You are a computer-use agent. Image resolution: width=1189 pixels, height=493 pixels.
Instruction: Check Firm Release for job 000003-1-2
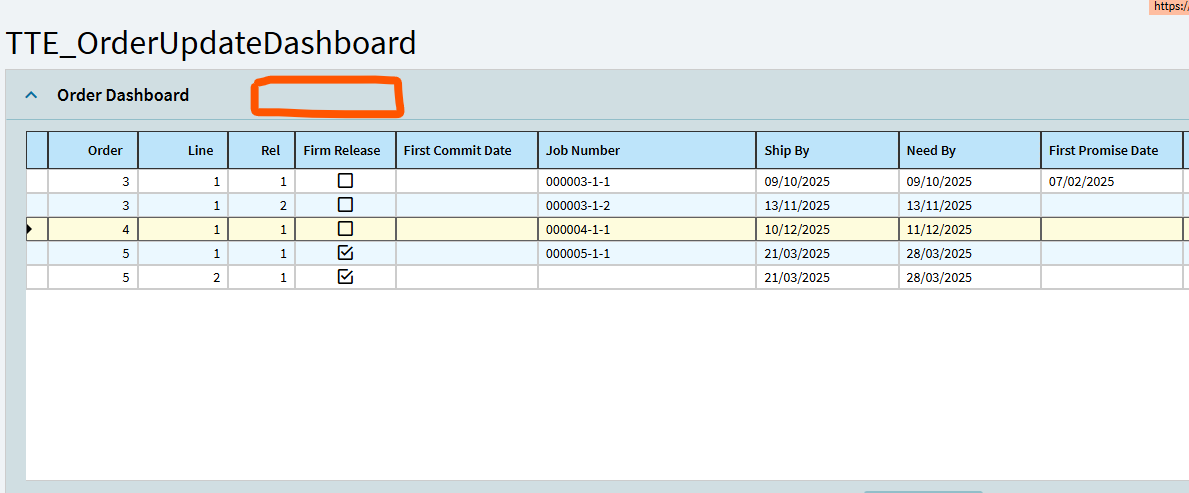(345, 205)
